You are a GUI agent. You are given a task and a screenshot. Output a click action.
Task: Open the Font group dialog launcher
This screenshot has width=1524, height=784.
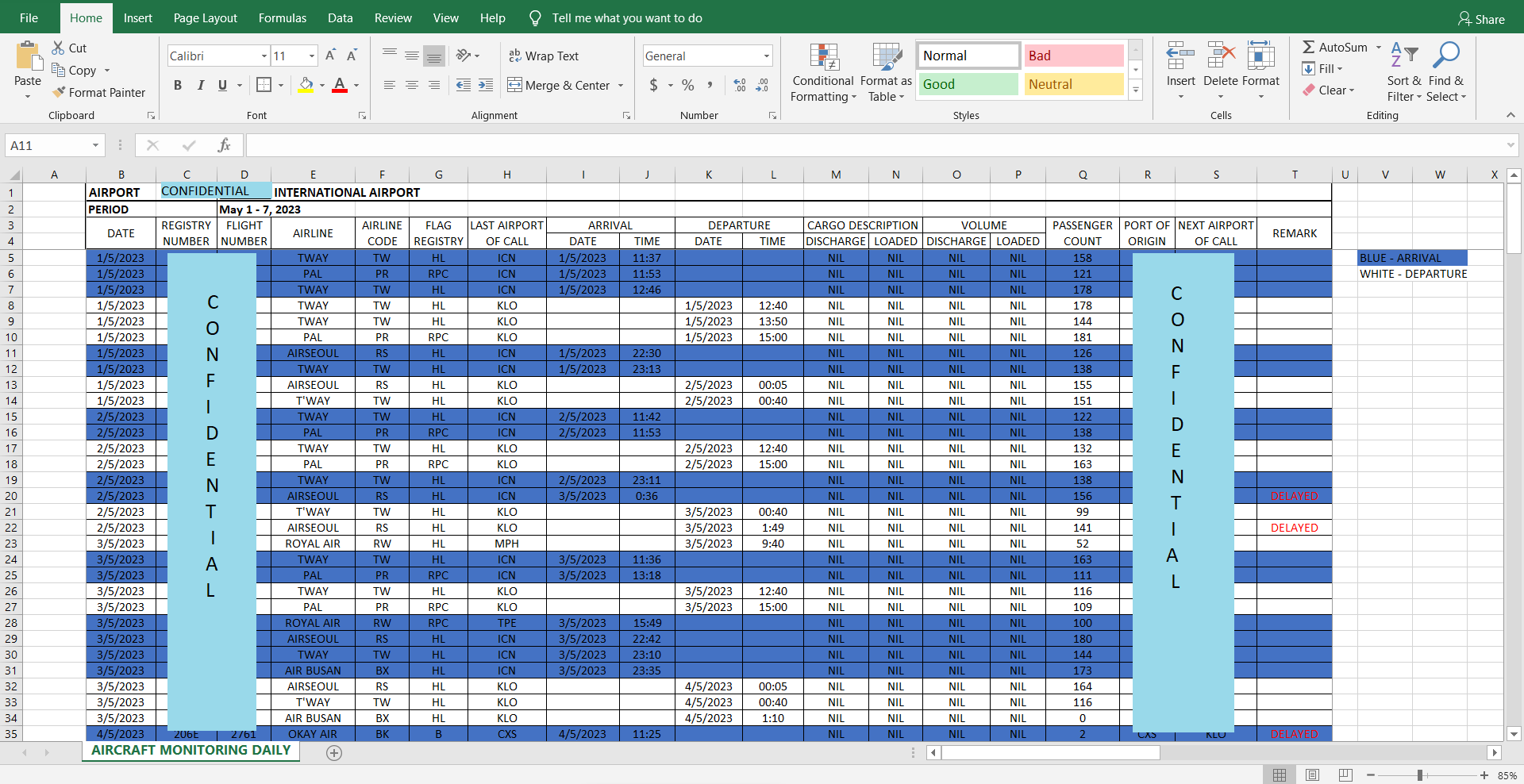coord(362,115)
